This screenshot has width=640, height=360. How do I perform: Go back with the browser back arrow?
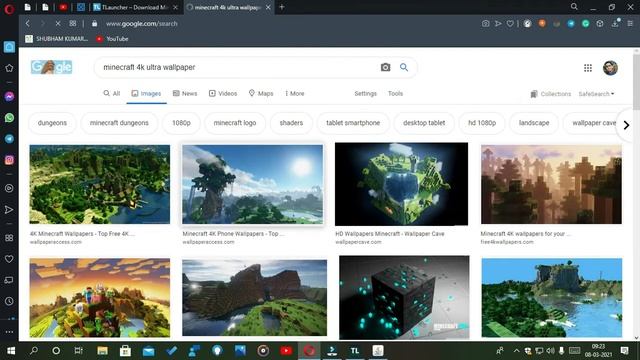tap(28, 24)
